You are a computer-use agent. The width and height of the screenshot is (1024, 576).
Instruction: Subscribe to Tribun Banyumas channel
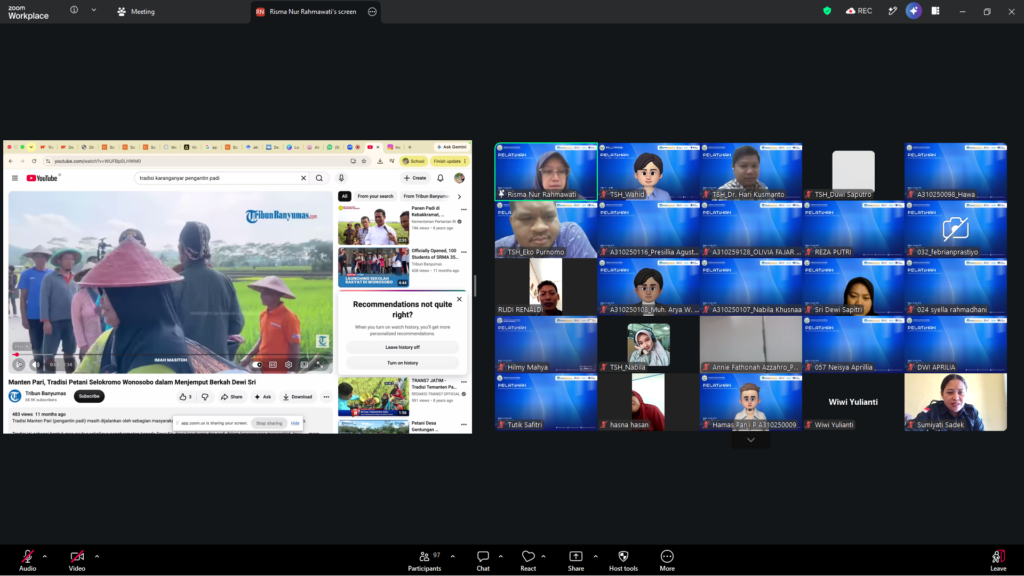89,396
